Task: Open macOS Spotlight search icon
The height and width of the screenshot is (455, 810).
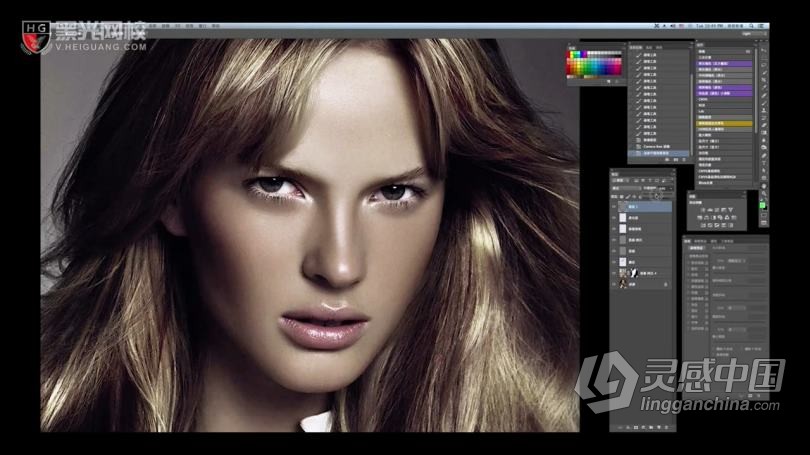Action: 751,26
